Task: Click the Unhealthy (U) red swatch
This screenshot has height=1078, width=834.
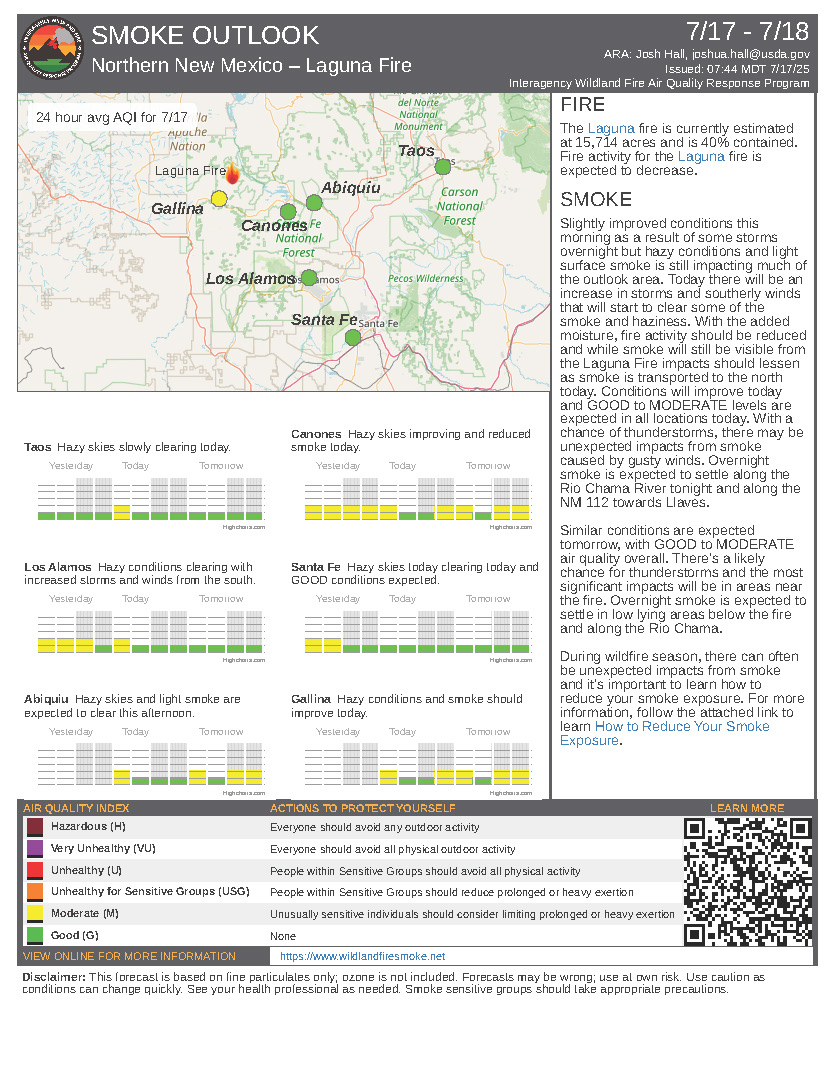Action: [x=35, y=870]
